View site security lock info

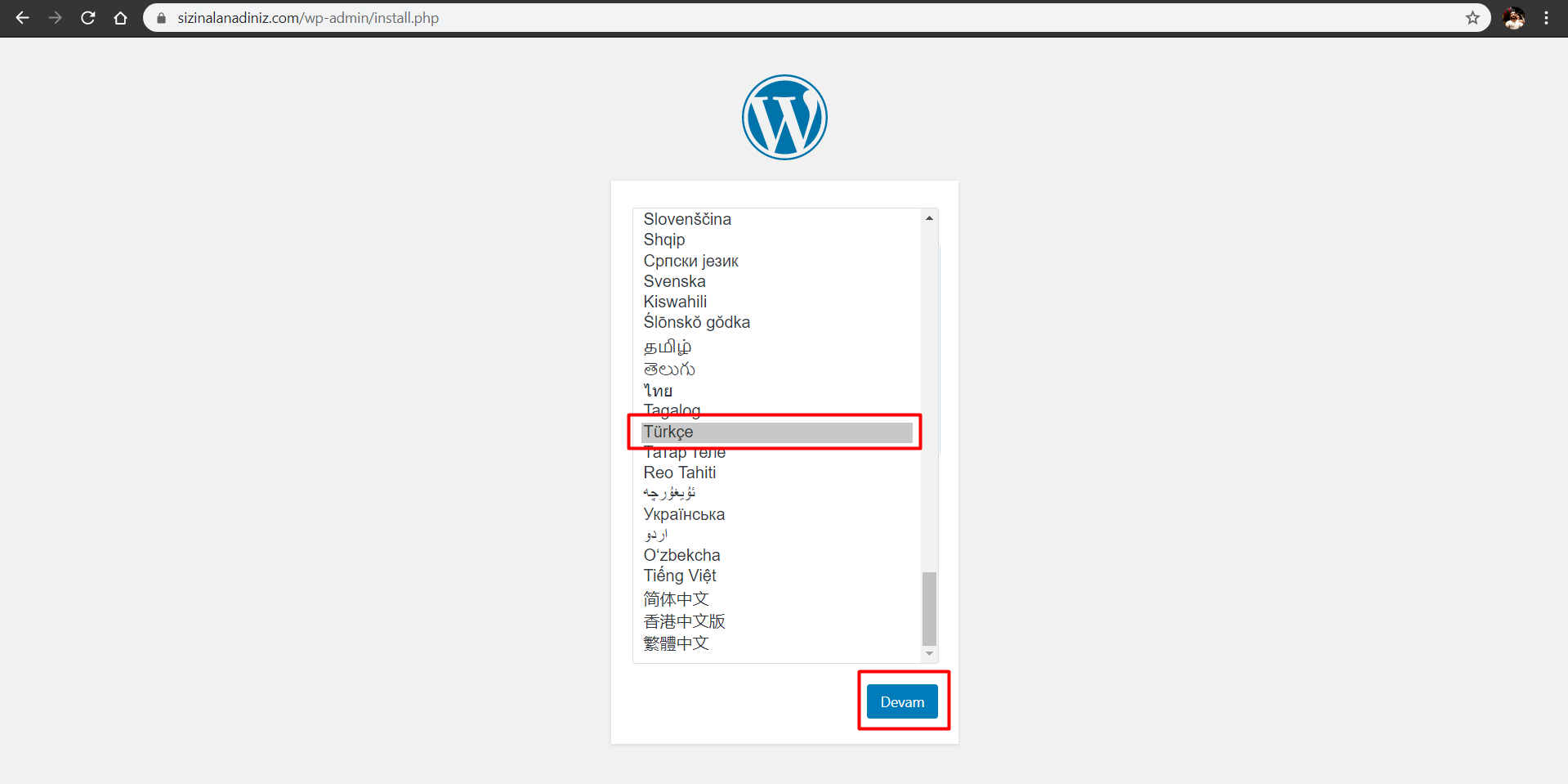pyautogui.click(x=162, y=18)
